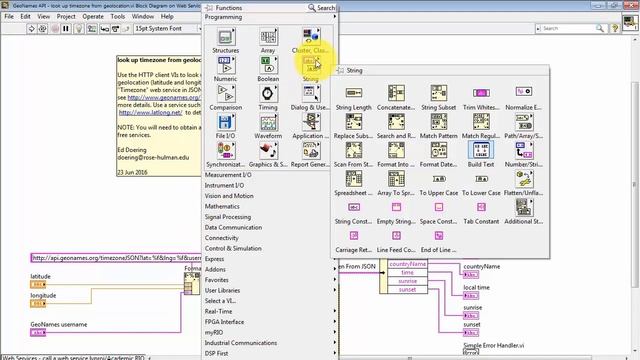640x360 pixels.
Task: Click the Run Continuously toolbar button
Action: click(42, 29)
